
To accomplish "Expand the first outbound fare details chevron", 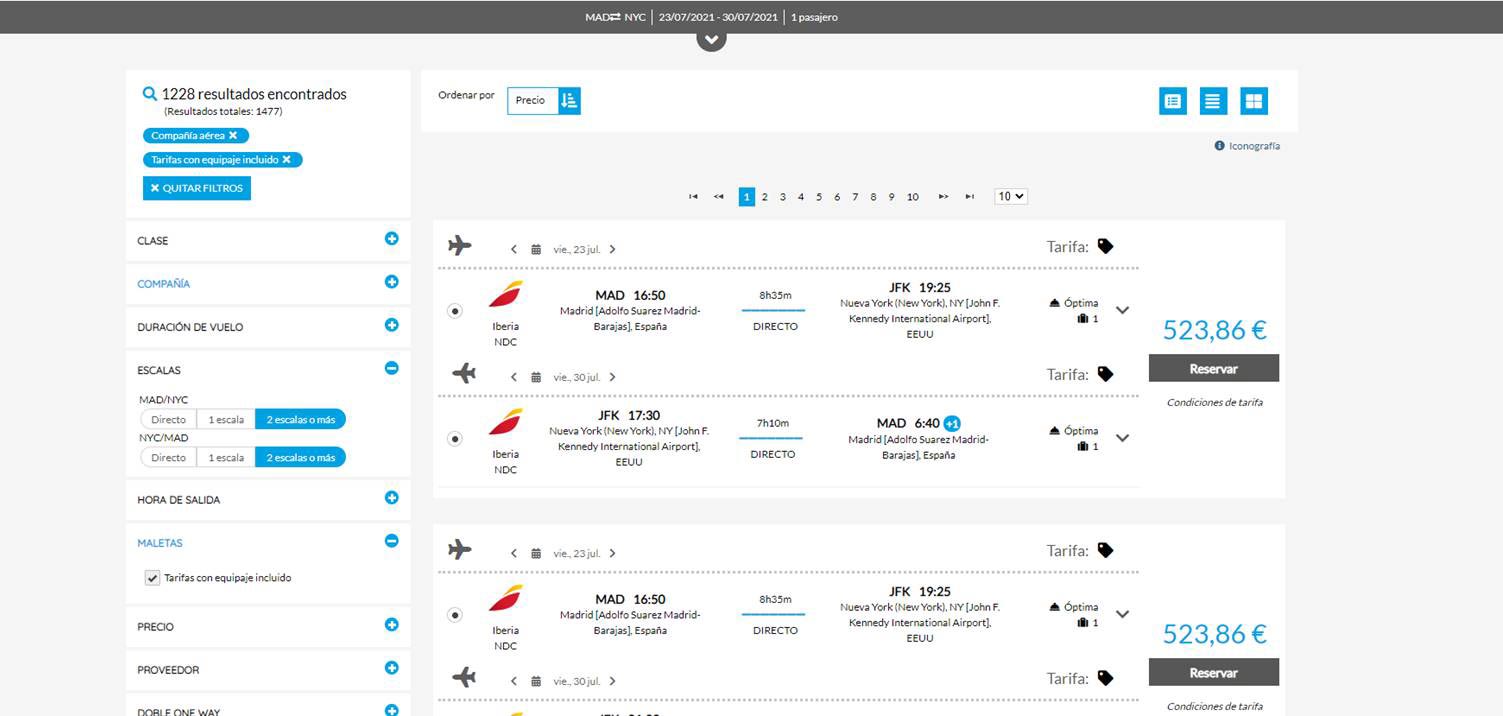I will (1122, 310).
